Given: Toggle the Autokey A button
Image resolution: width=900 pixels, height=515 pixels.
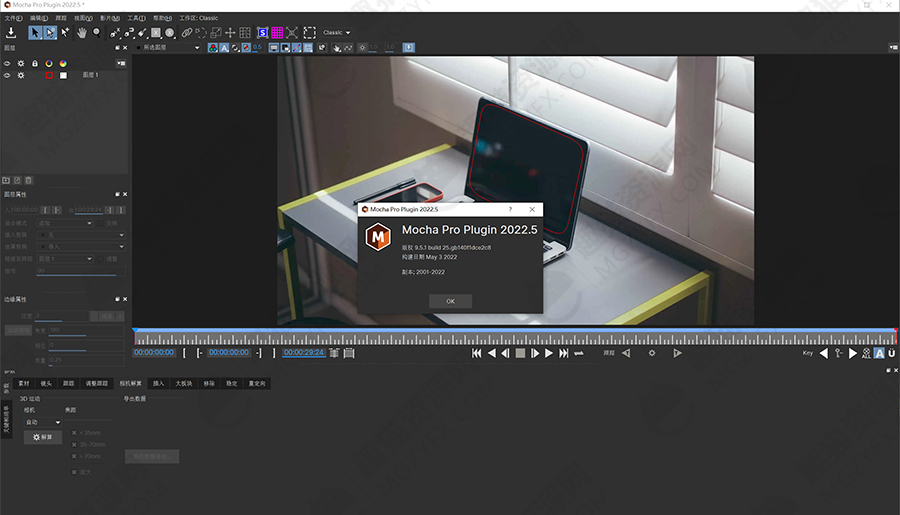Looking at the screenshot, I should (879, 353).
